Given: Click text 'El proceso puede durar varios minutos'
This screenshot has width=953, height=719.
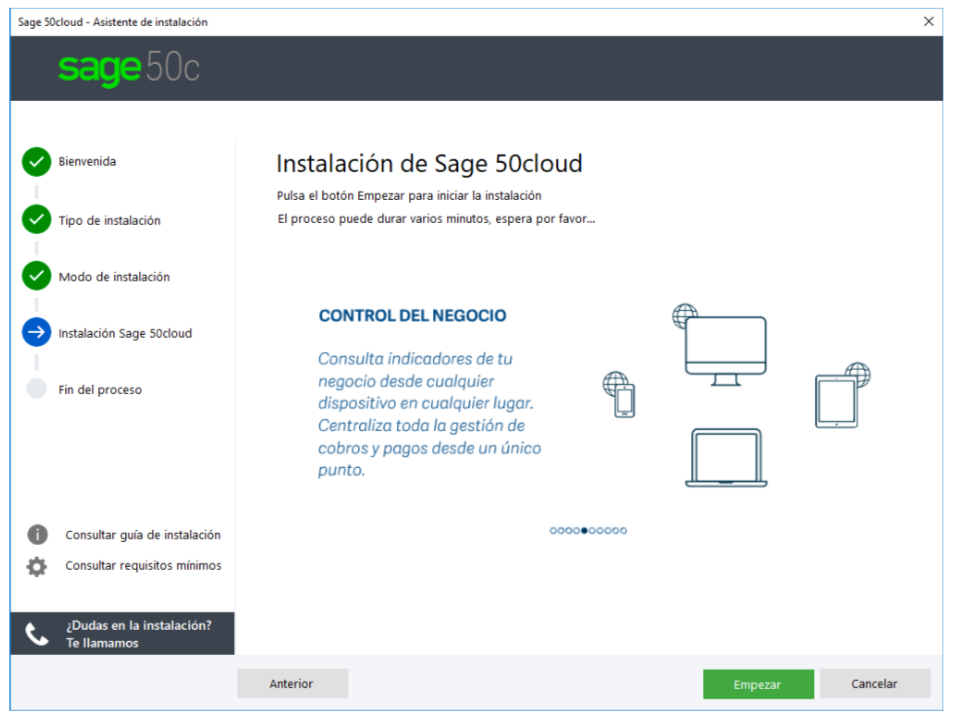Looking at the screenshot, I should (436, 219).
